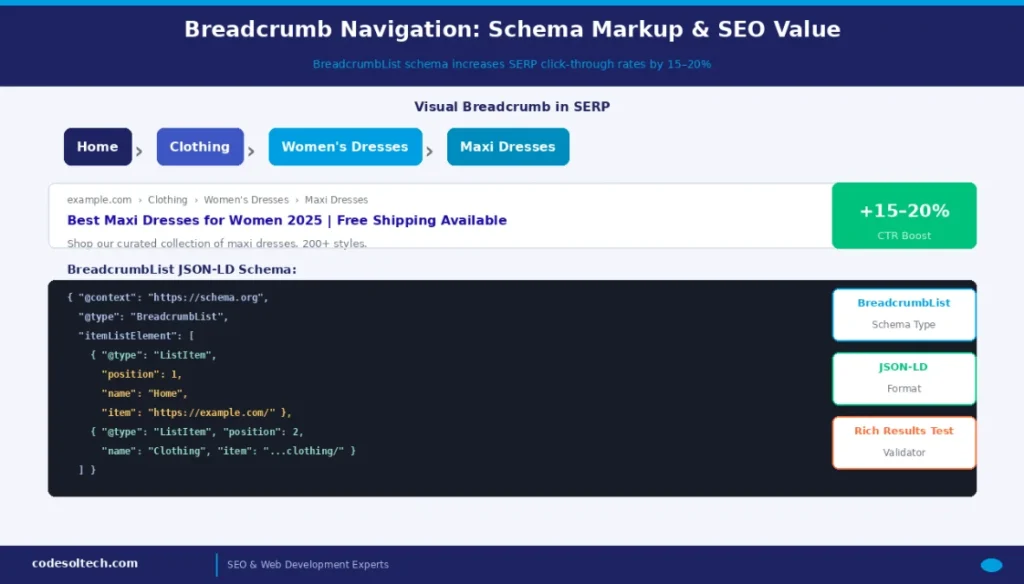Viewport: 1024px width, 584px height.
Task: Select the "Home" breadcrumb button
Action: [x=97, y=146]
